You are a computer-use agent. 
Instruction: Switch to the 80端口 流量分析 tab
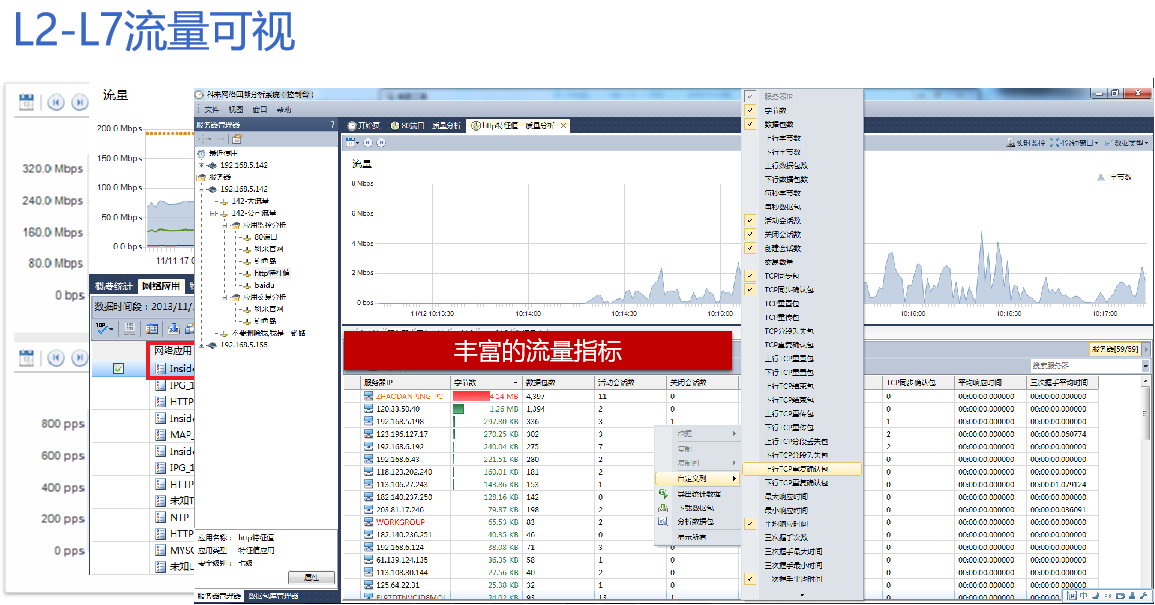(x=425, y=125)
